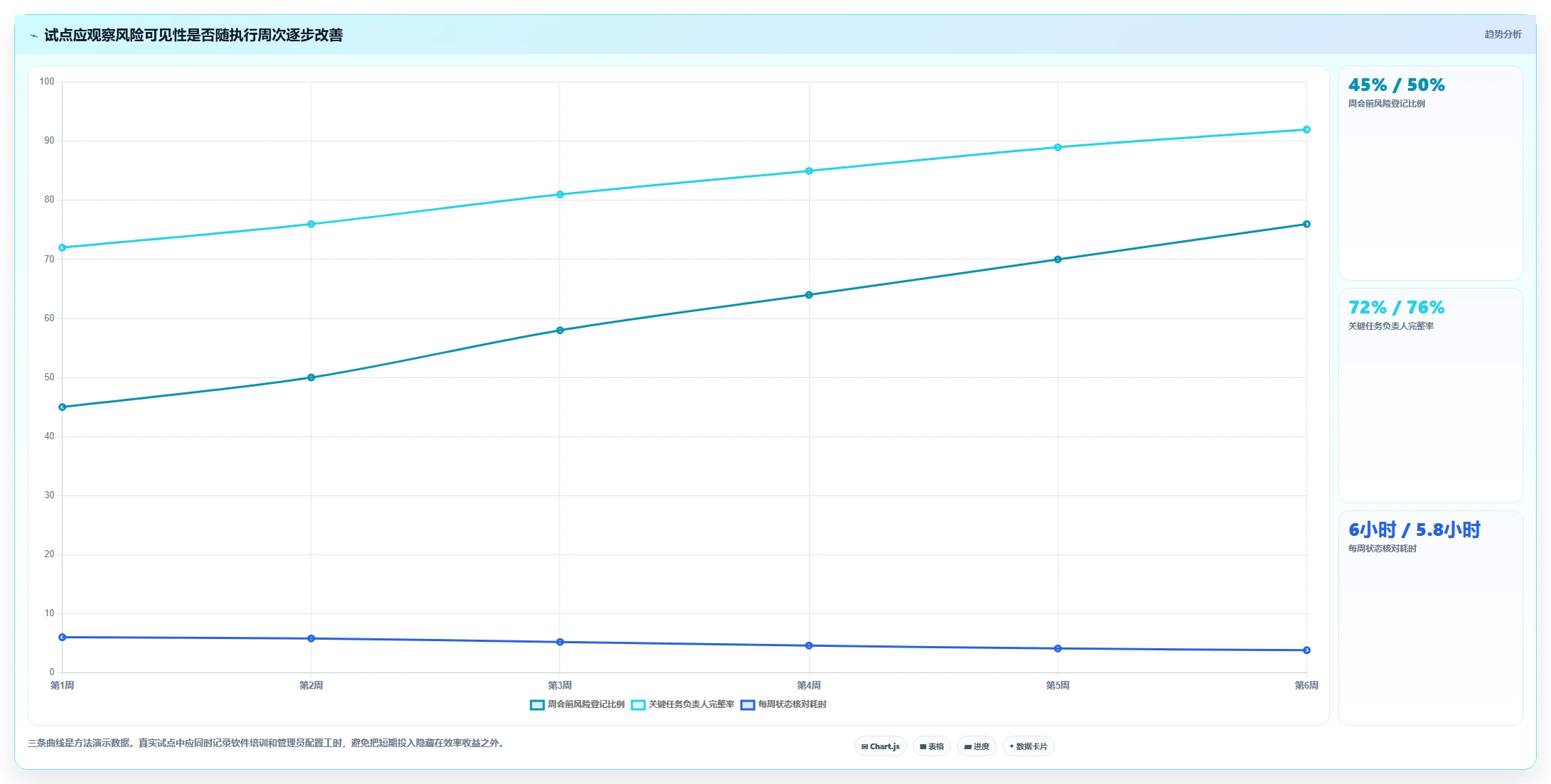Viewport: 1551px width, 784px height.
Task: Click the title 试点应观察风险可见性是否随执行周次逐步改善
Action: point(193,36)
